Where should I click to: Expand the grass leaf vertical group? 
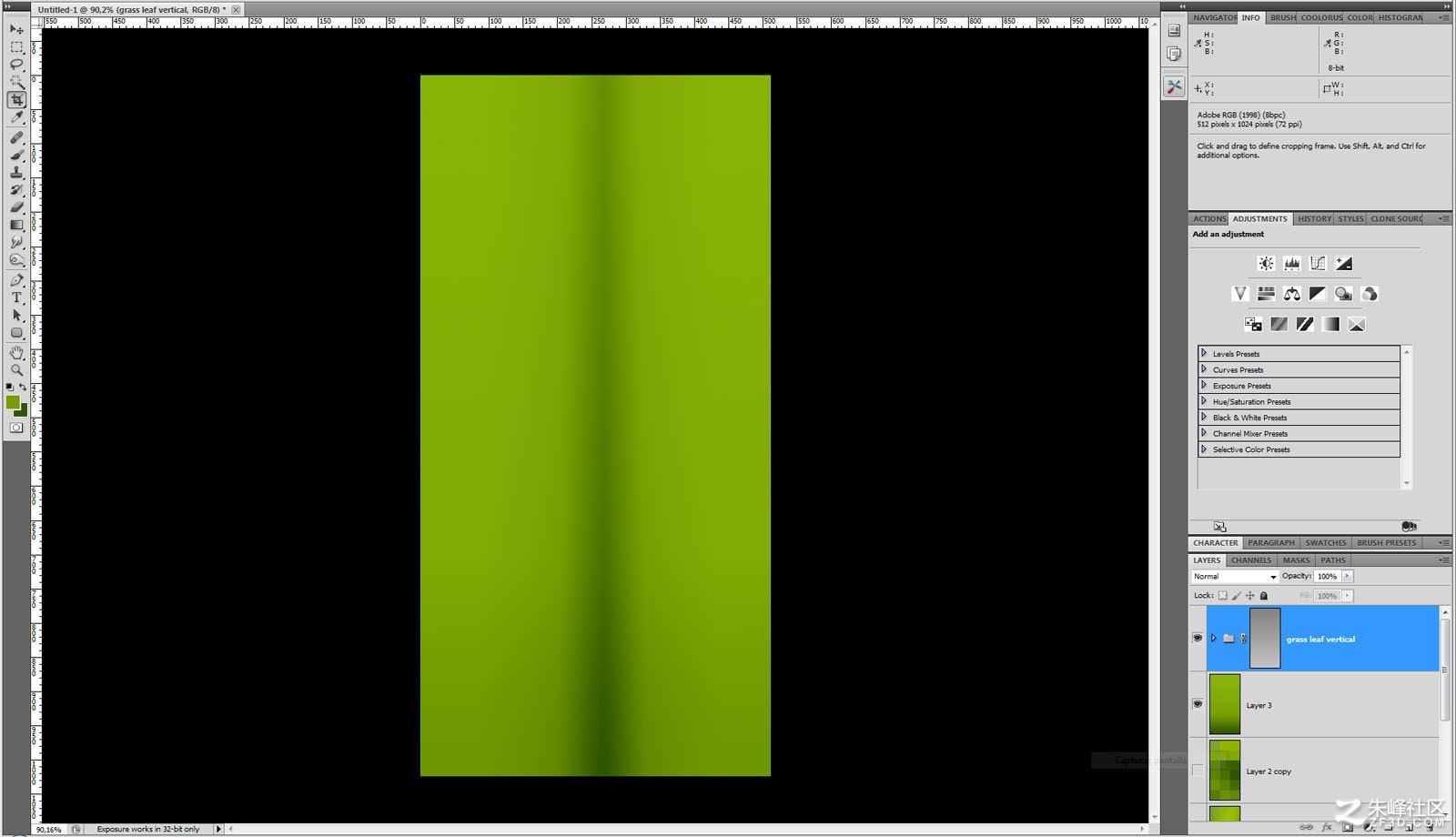(1214, 638)
